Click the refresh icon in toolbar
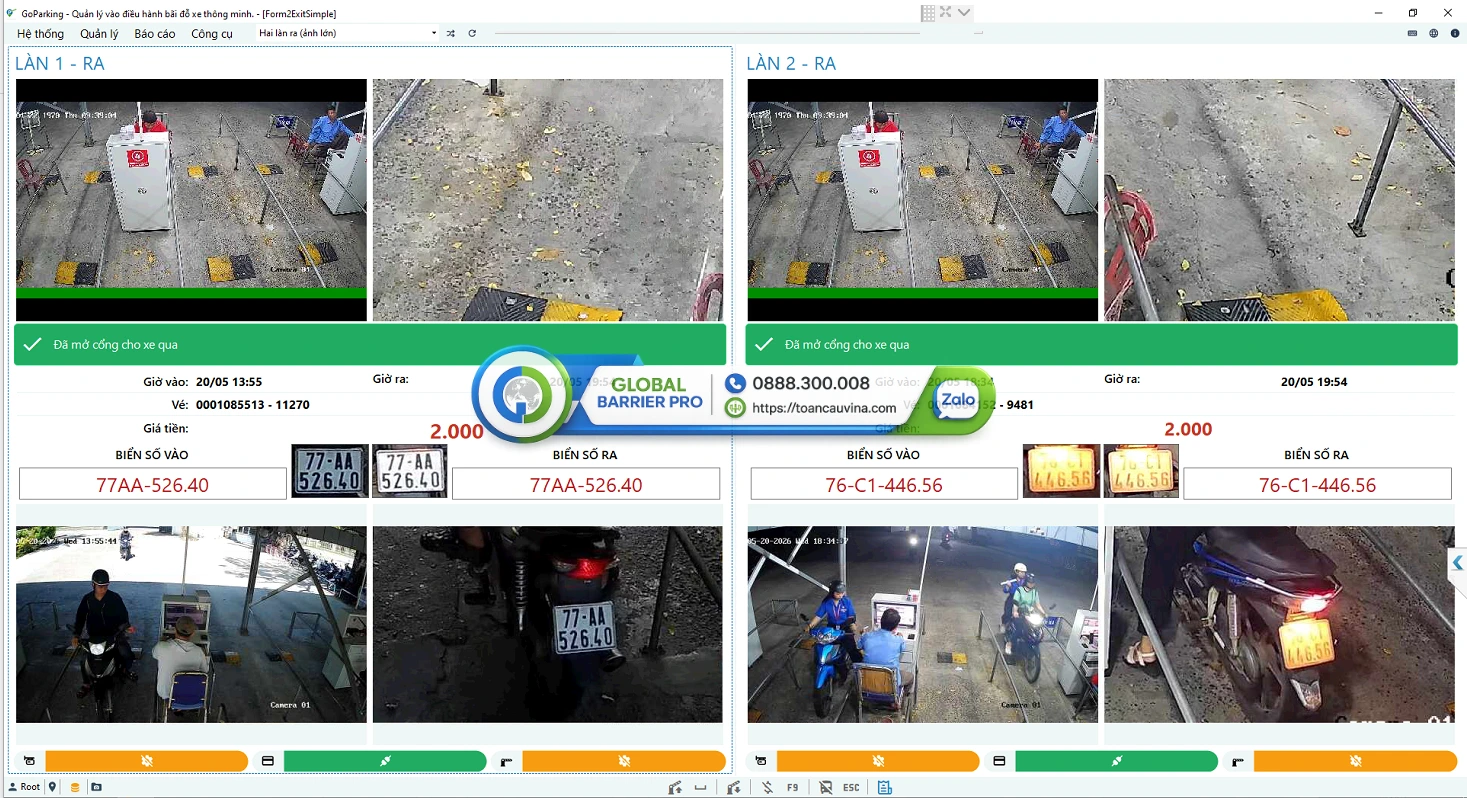 pyautogui.click(x=472, y=33)
